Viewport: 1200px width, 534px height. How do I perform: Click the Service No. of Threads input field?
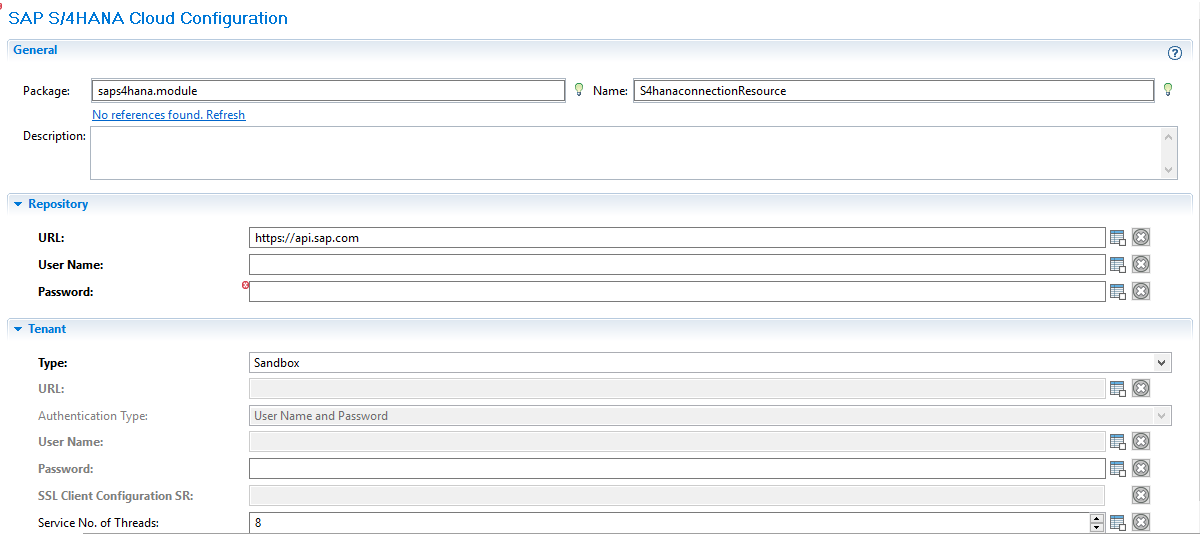(x=669, y=522)
